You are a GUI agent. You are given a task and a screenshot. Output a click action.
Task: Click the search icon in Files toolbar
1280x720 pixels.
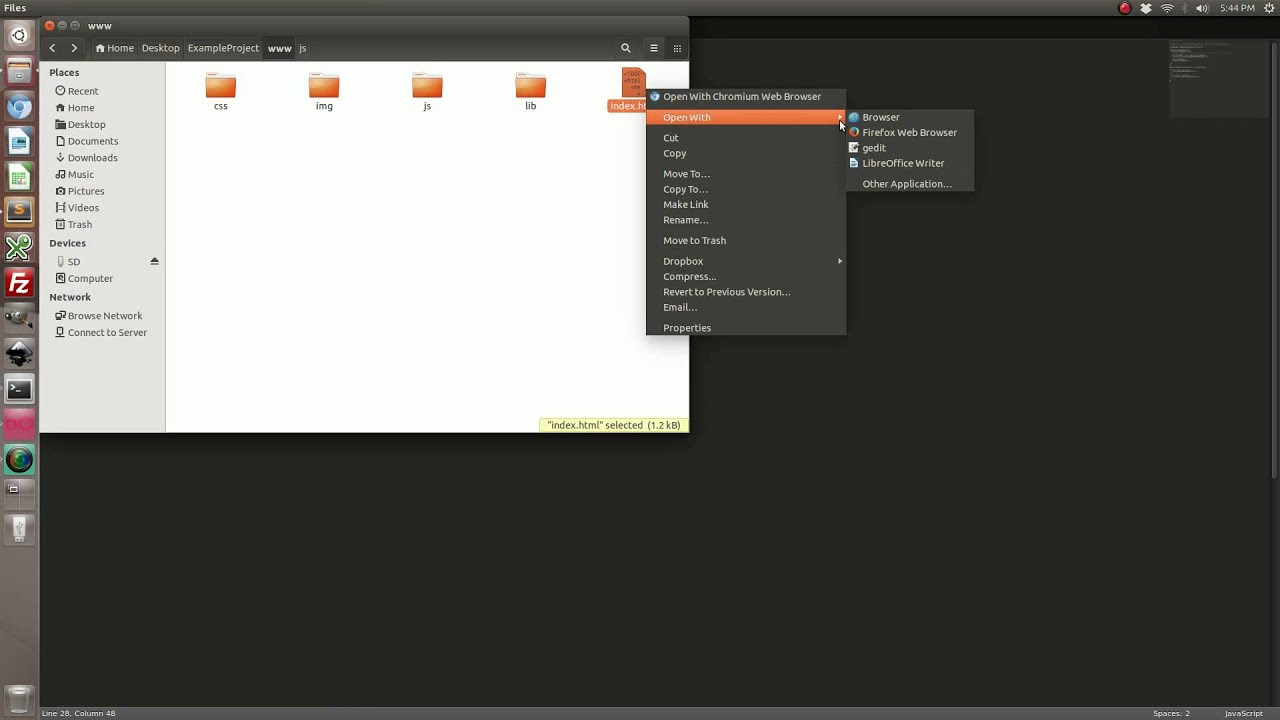pos(626,48)
